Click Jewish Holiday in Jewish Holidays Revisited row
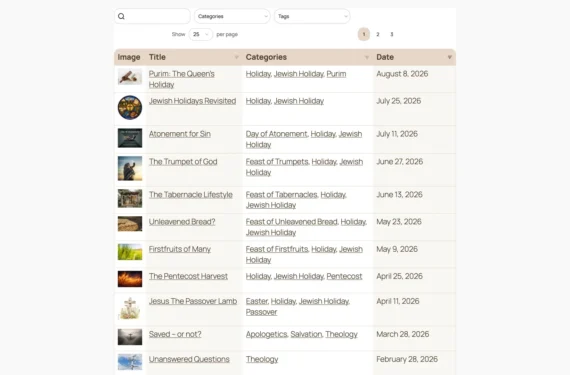570x375 pixels. point(299,101)
